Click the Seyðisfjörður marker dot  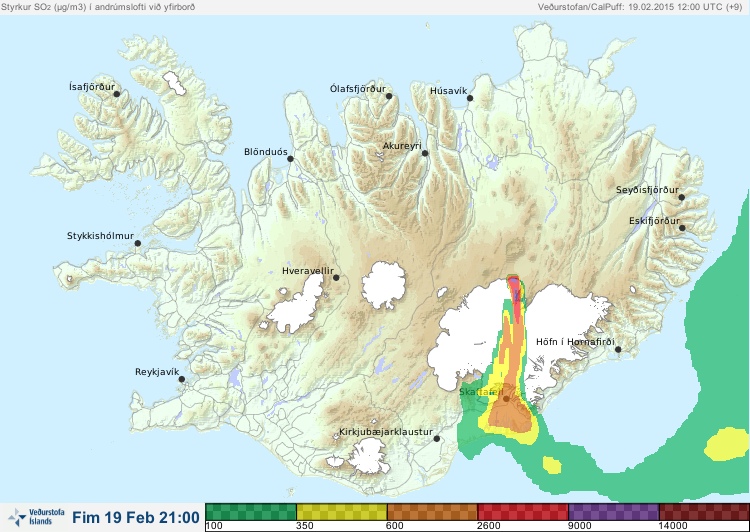coord(682,197)
